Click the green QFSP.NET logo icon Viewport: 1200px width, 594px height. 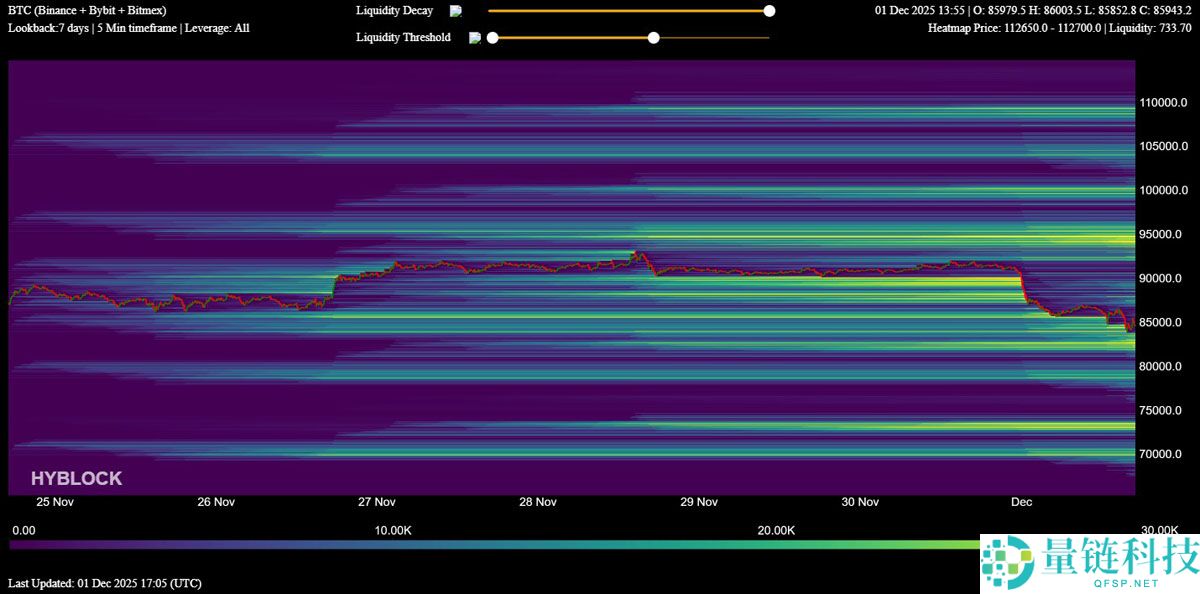(x=1006, y=560)
